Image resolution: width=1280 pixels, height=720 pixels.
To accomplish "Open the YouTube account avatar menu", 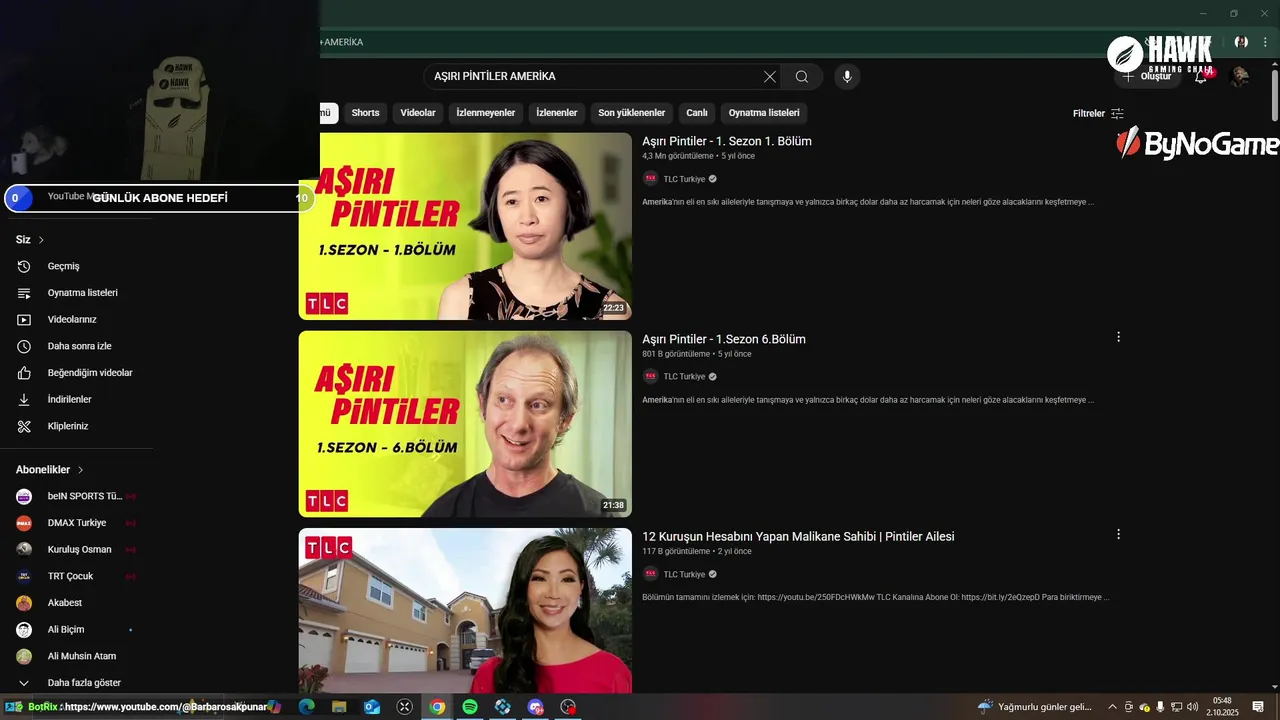I will pos(1240,77).
